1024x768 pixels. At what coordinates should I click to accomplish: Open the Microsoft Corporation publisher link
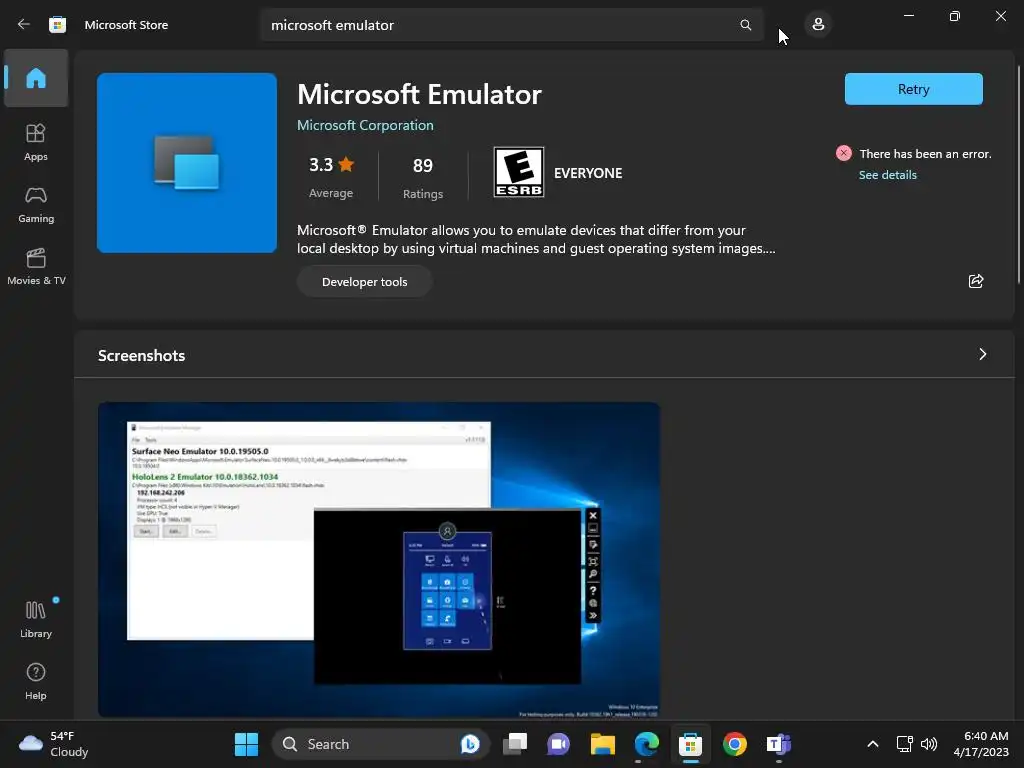click(x=365, y=125)
